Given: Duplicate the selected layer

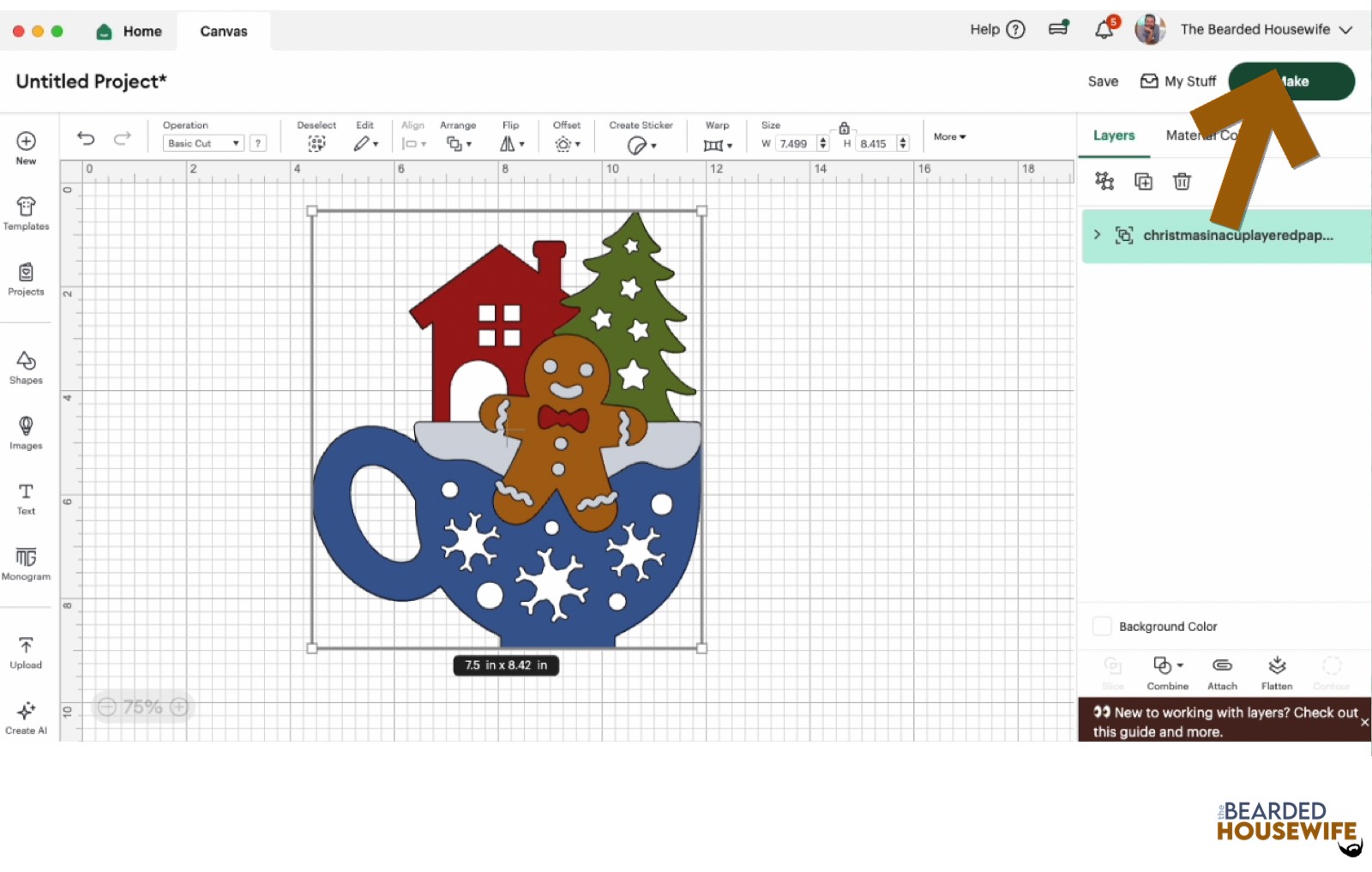Looking at the screenshot, I should click(x=1143, y=181).
